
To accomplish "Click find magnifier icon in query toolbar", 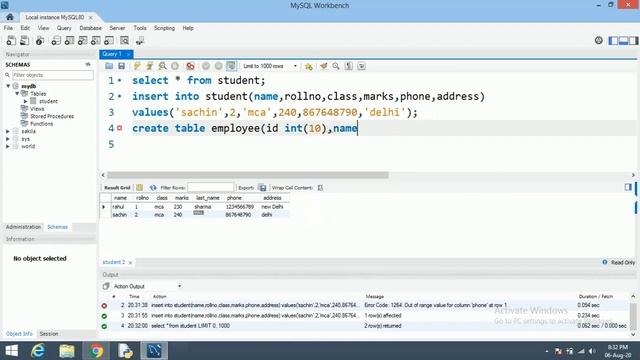I will coord(336,66).
